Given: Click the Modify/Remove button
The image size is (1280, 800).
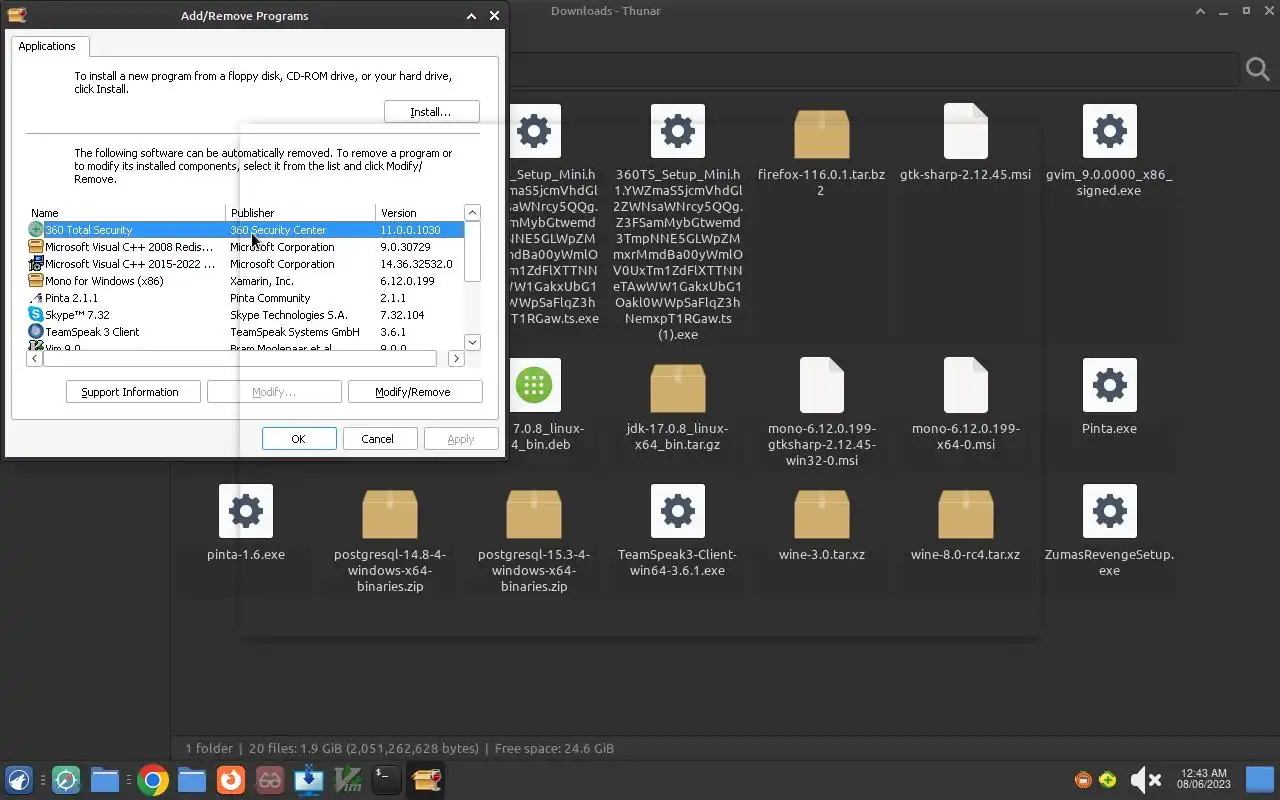Looking at the screenshot, I should click(413, 392).
